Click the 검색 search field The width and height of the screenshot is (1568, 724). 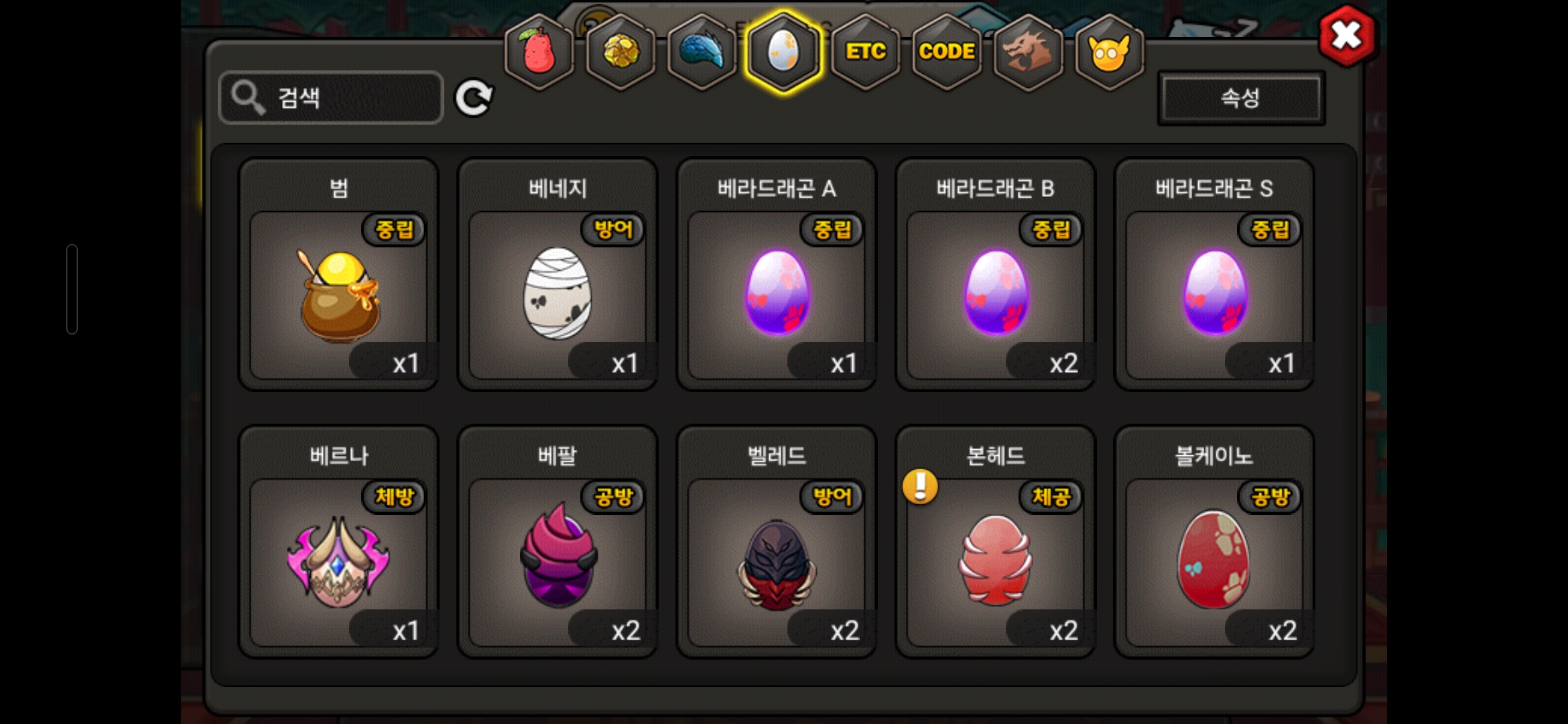[331, 98]
